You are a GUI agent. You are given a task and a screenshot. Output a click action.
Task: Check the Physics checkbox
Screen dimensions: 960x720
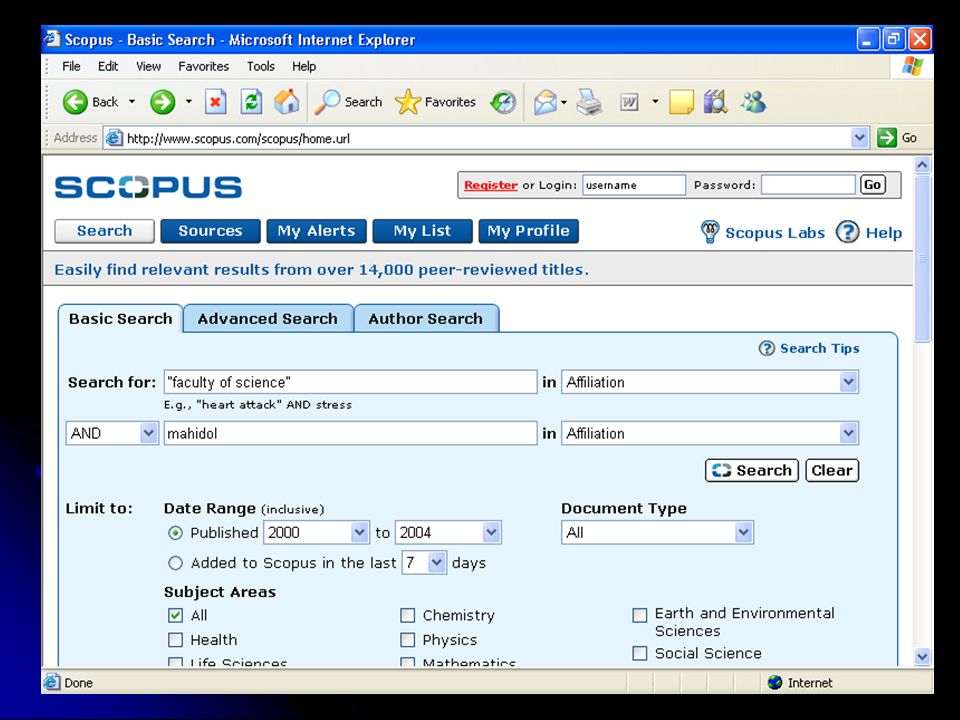pos(407,640)
